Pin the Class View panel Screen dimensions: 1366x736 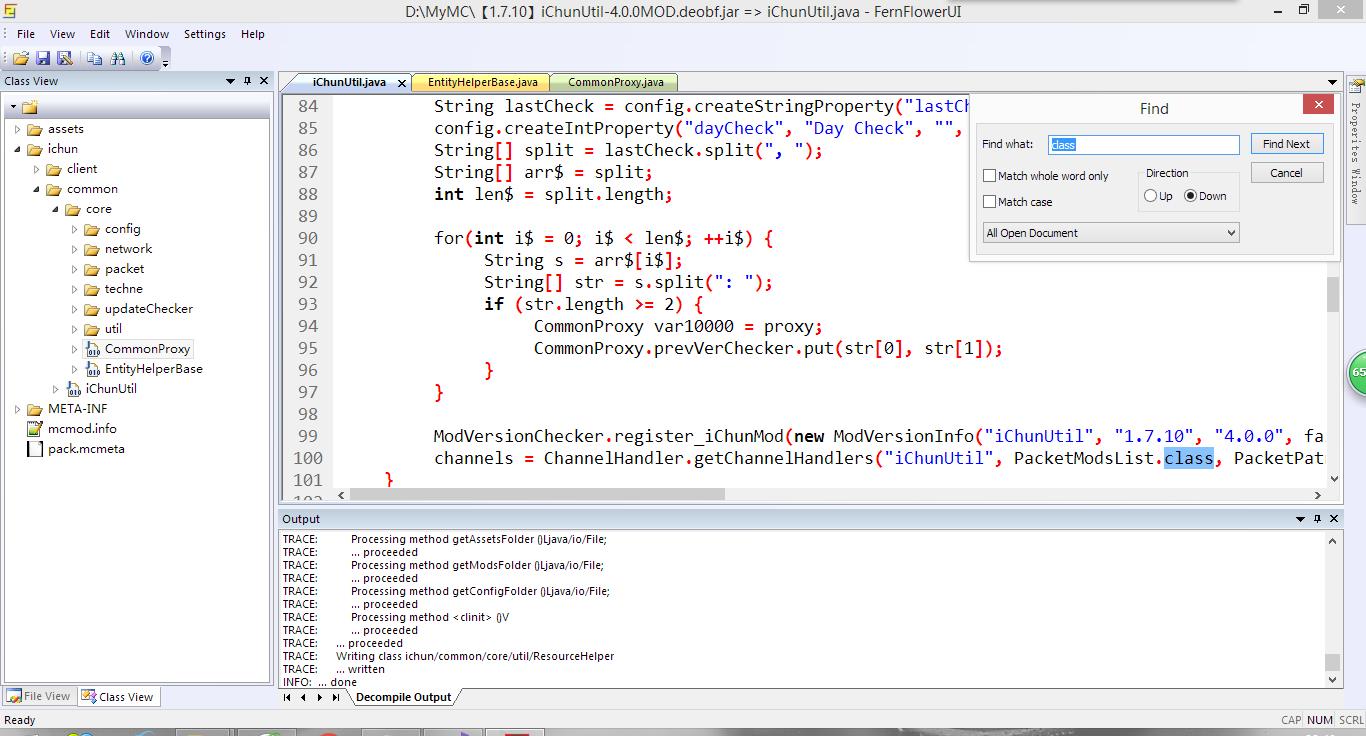247,81
